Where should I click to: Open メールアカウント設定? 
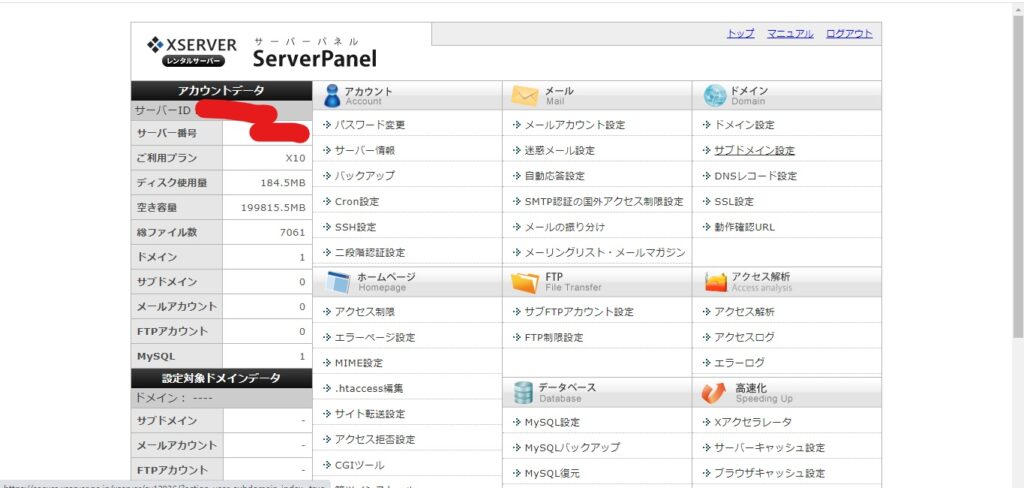point(575,125)
